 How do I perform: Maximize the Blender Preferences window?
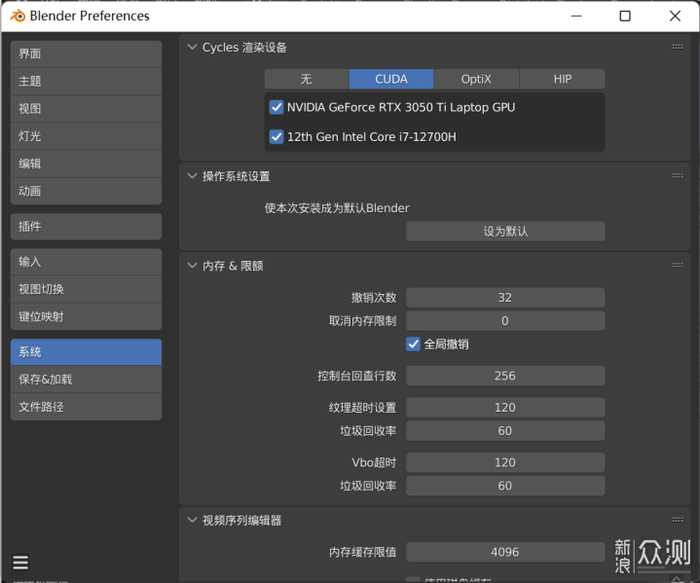[x=625, y=16]
